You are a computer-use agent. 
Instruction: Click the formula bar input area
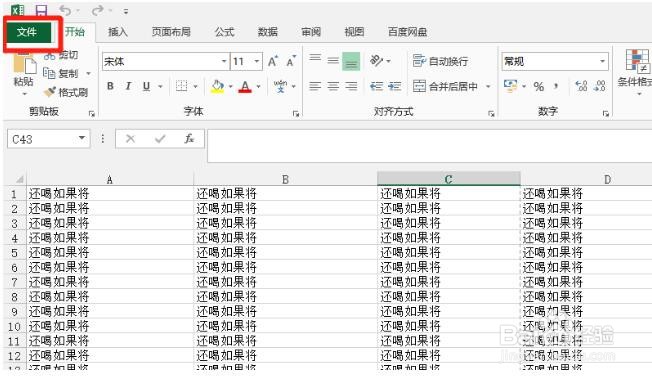pyautogui.click(x=429, y=146)
